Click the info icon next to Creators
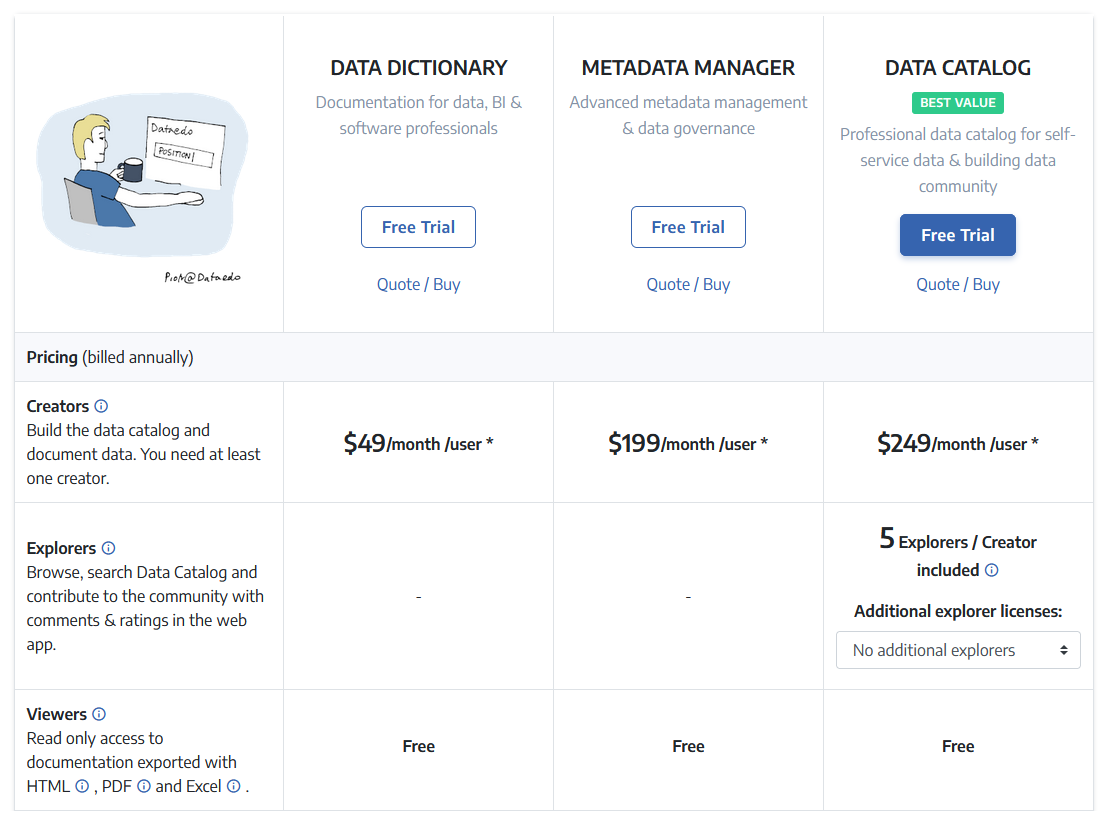Image resolution: width=1111 pixels, height=829 pixels. [101, 406]
